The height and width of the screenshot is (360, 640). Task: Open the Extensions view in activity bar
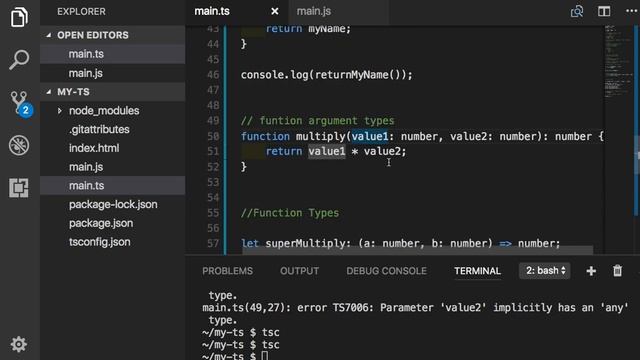(x=19, y=188)
